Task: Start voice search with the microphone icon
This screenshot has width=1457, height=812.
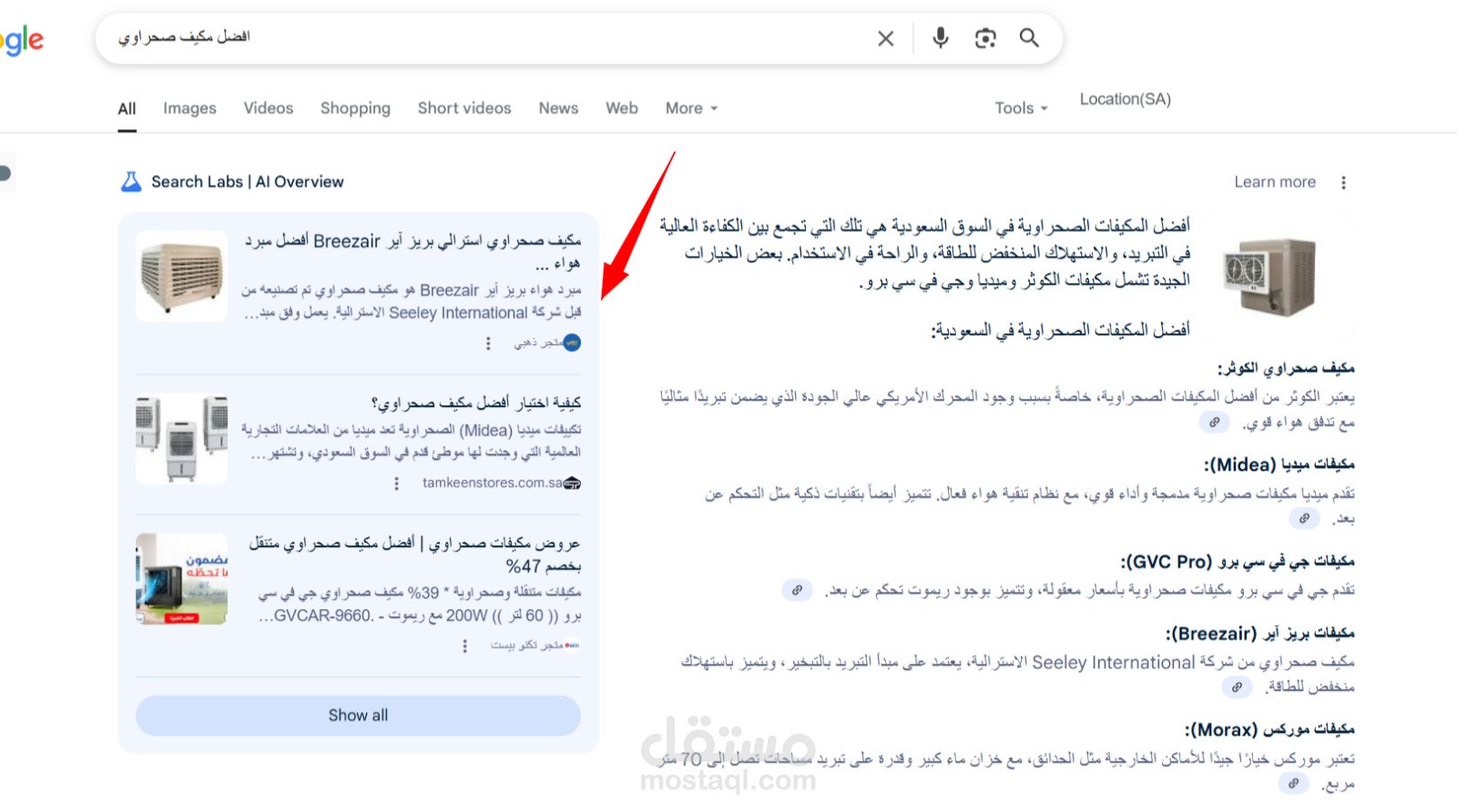Action: [x=941, y=37]
